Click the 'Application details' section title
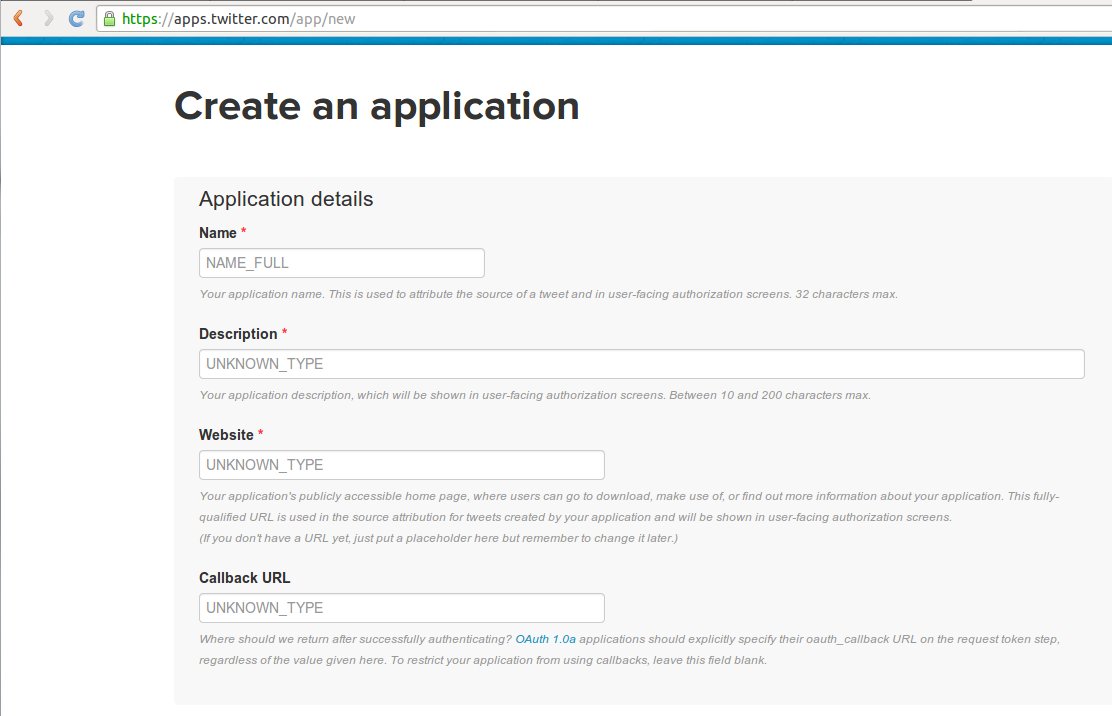 click(x=286, y=199)
